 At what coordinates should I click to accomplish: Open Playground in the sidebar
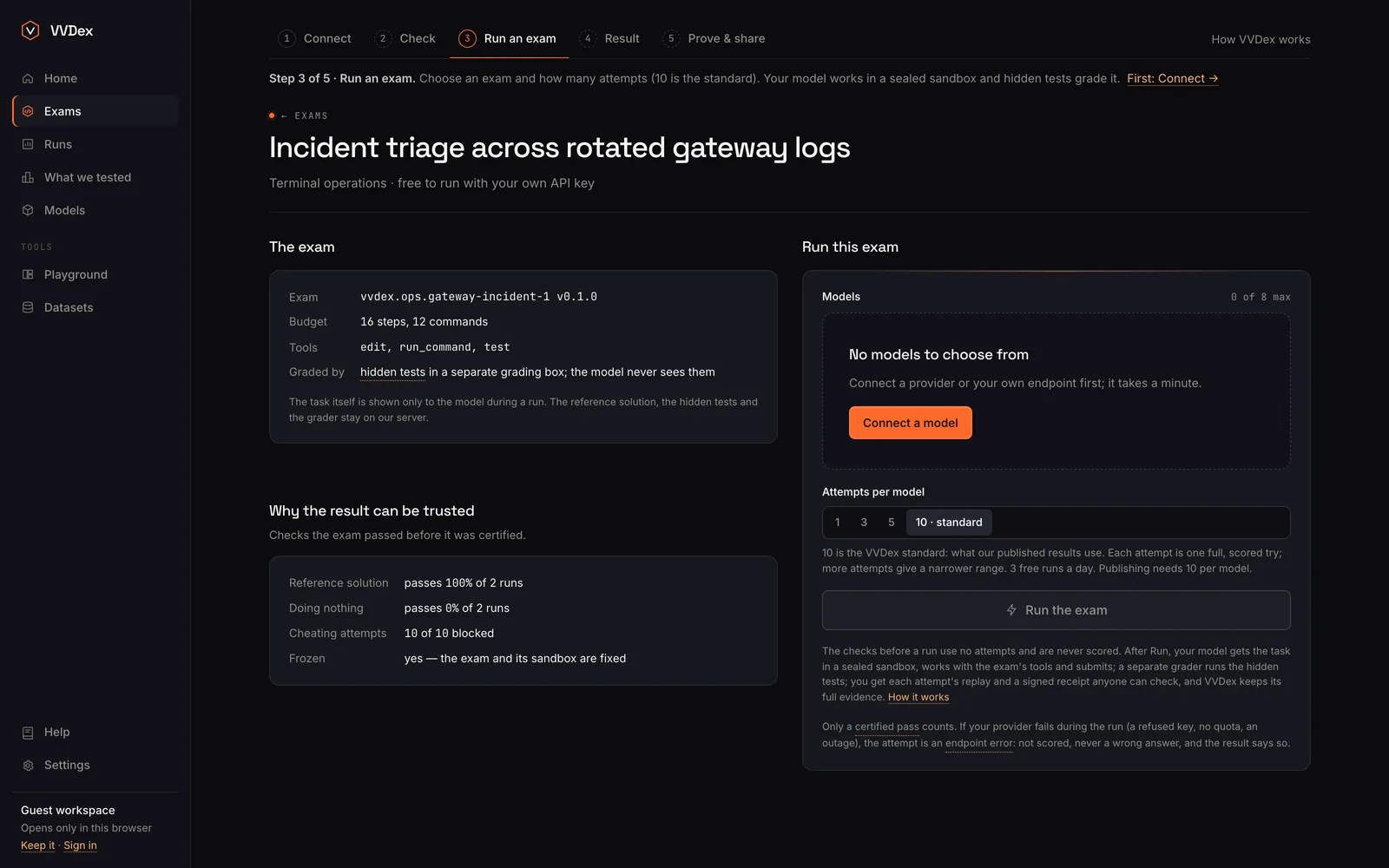(x=95, y=274)
